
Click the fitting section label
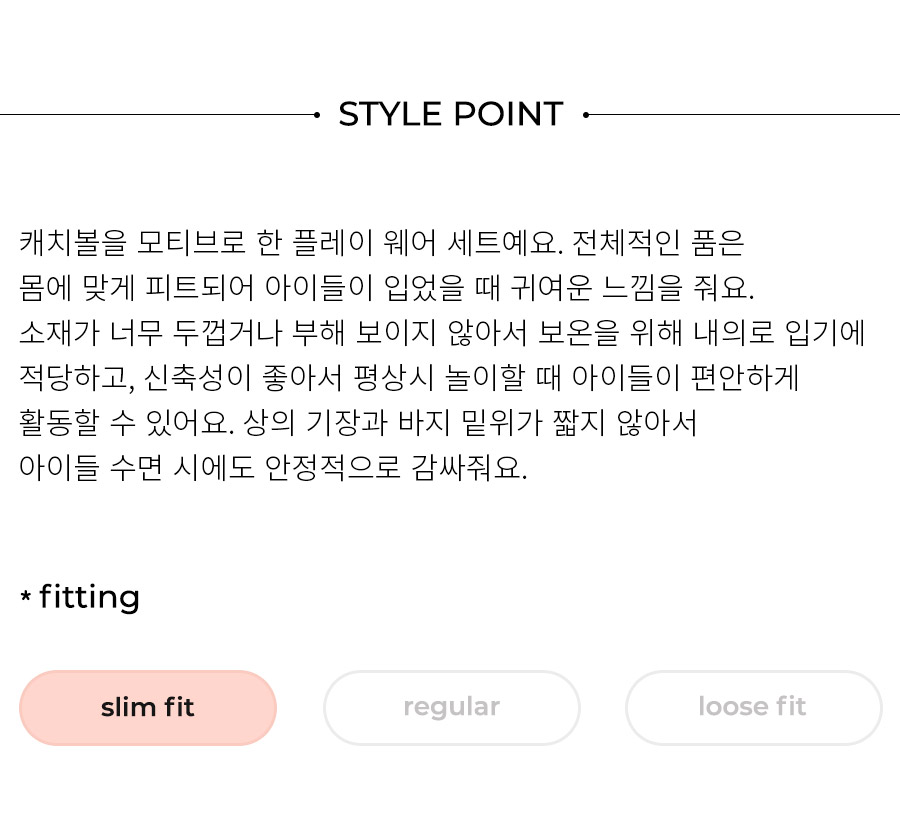coord(90,597)
